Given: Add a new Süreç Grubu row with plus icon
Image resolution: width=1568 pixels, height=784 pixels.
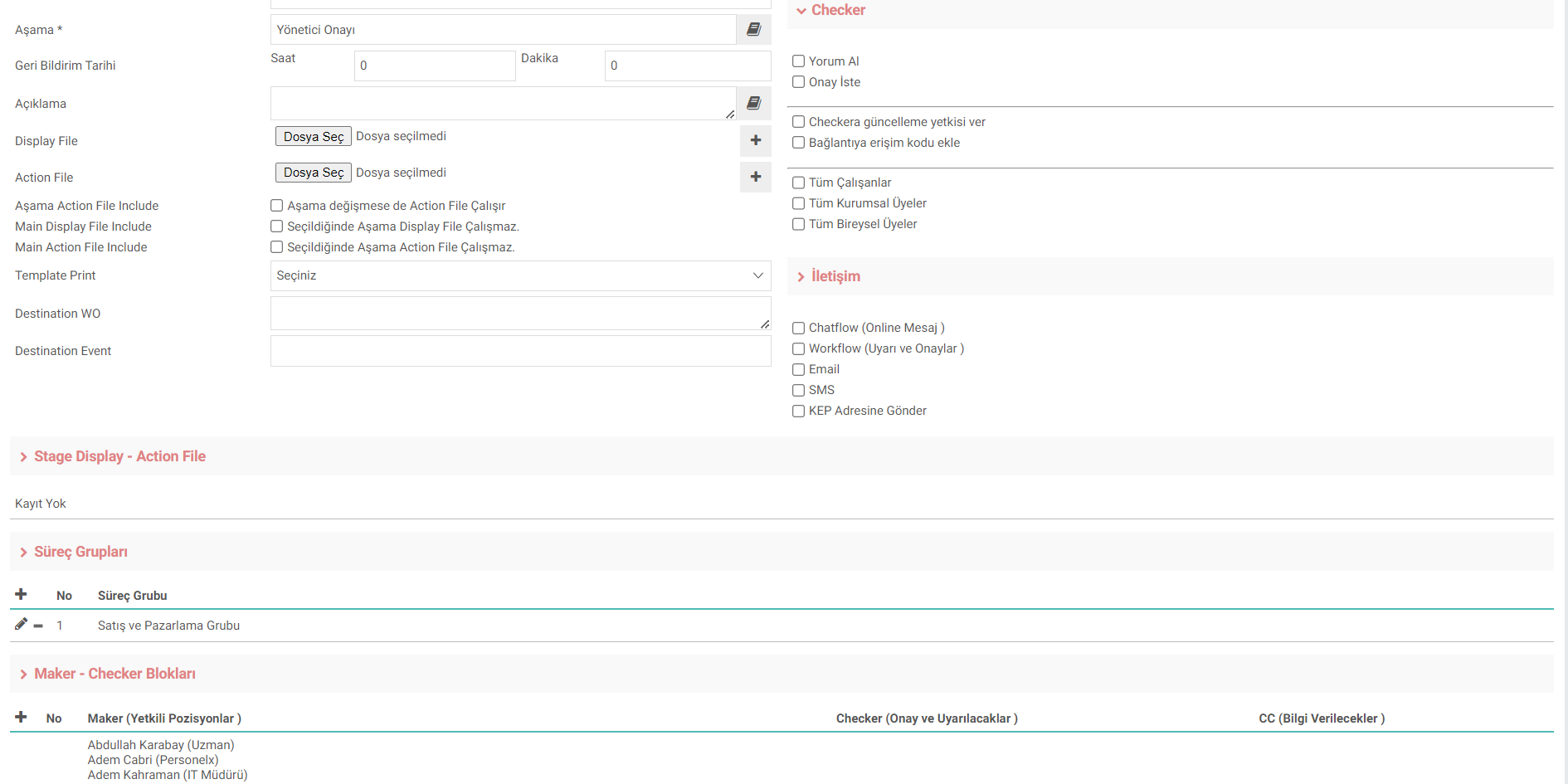Looking at the screenshot, I should (21, 594).
